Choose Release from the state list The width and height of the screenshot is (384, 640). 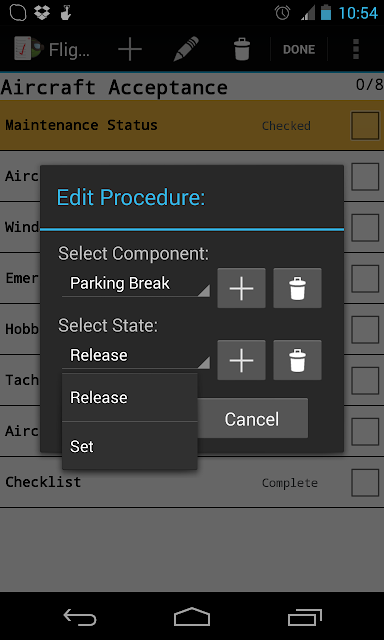coord(130,397)
